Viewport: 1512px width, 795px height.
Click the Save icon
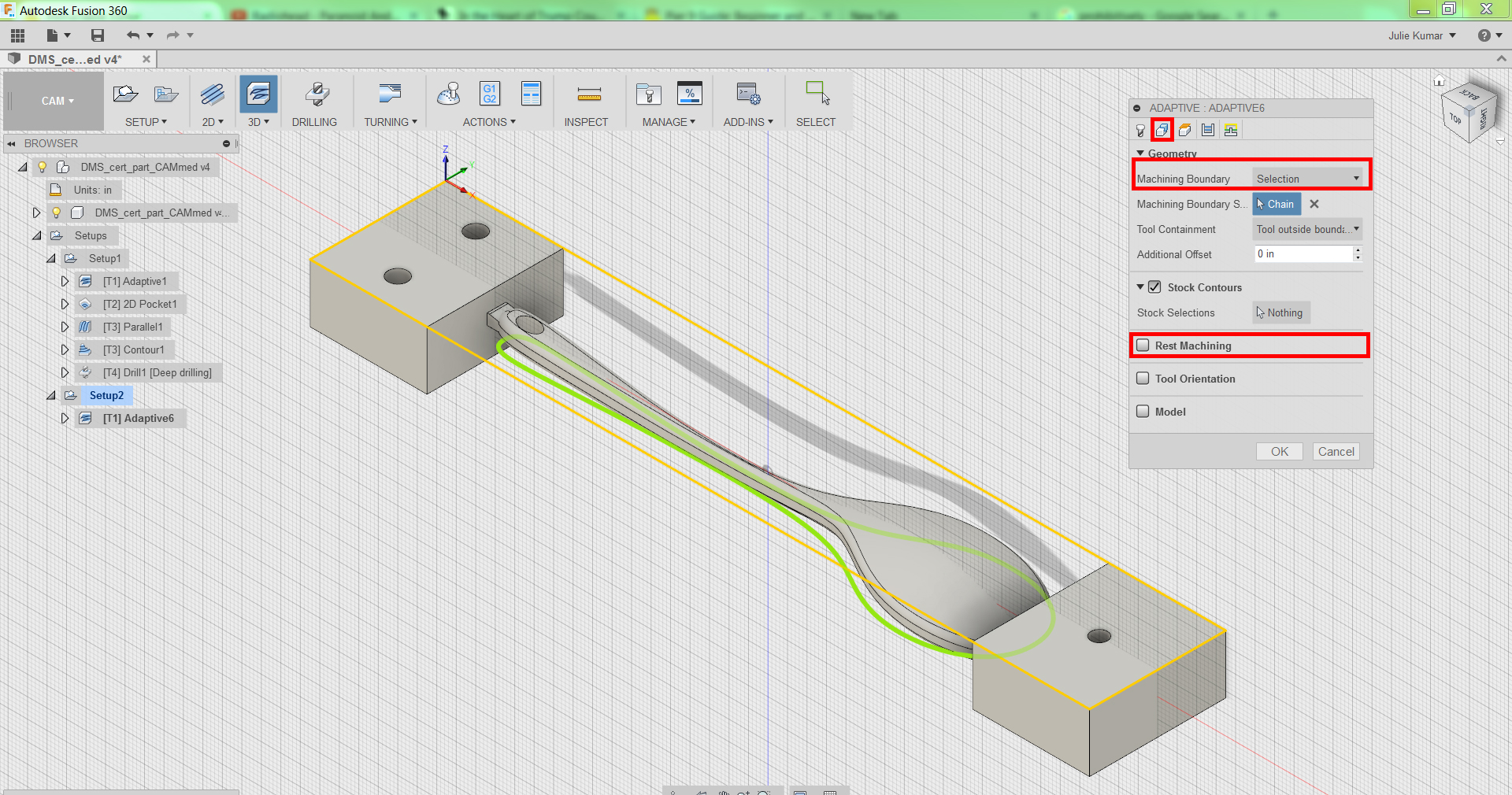pos(98,35)
